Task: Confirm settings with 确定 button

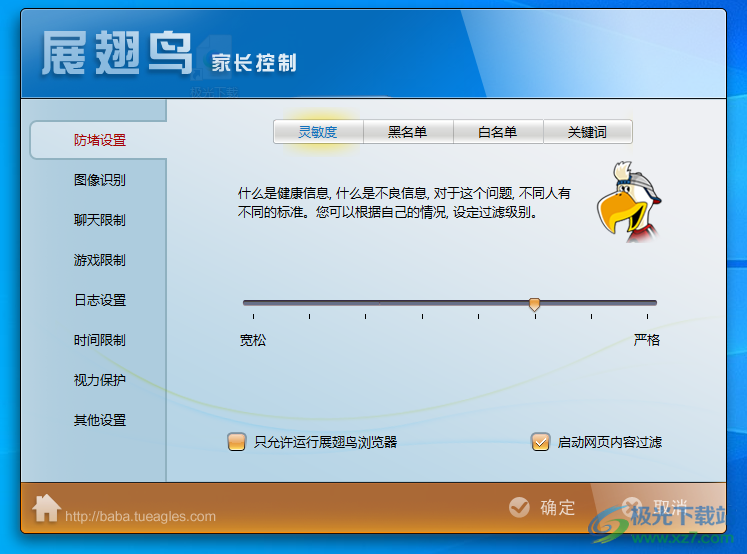Action: coord(542,507)
